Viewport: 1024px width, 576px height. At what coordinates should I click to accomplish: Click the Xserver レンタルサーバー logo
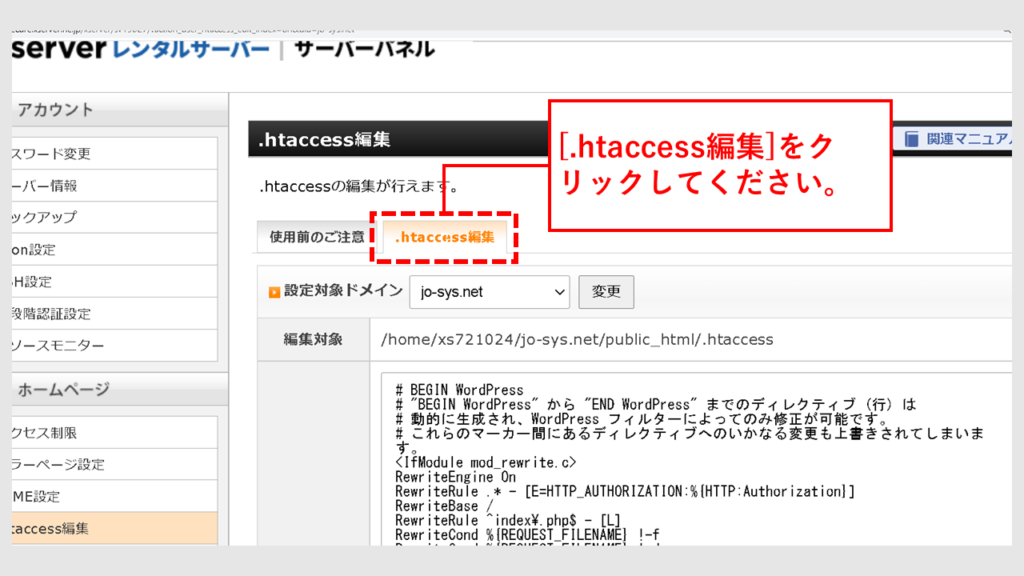(x=140, y=49)
